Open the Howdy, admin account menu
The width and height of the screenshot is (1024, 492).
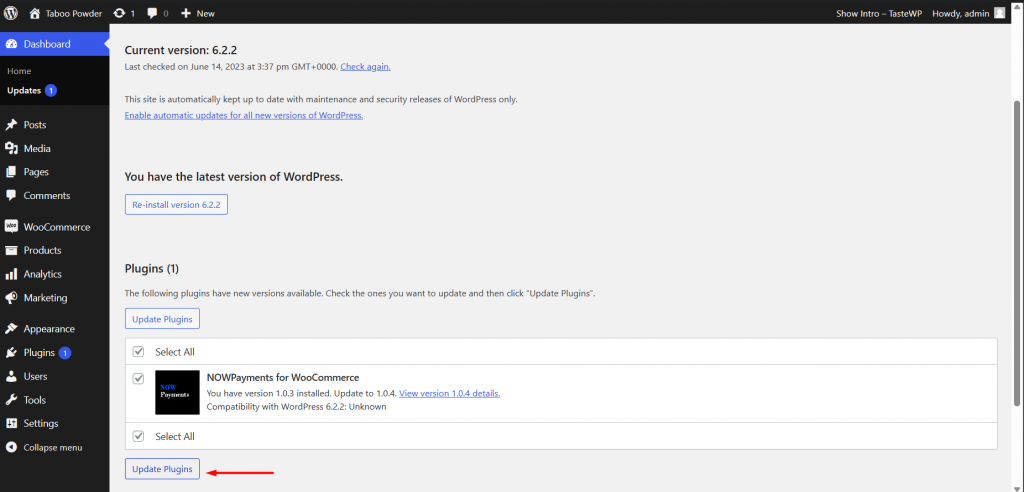968,13
